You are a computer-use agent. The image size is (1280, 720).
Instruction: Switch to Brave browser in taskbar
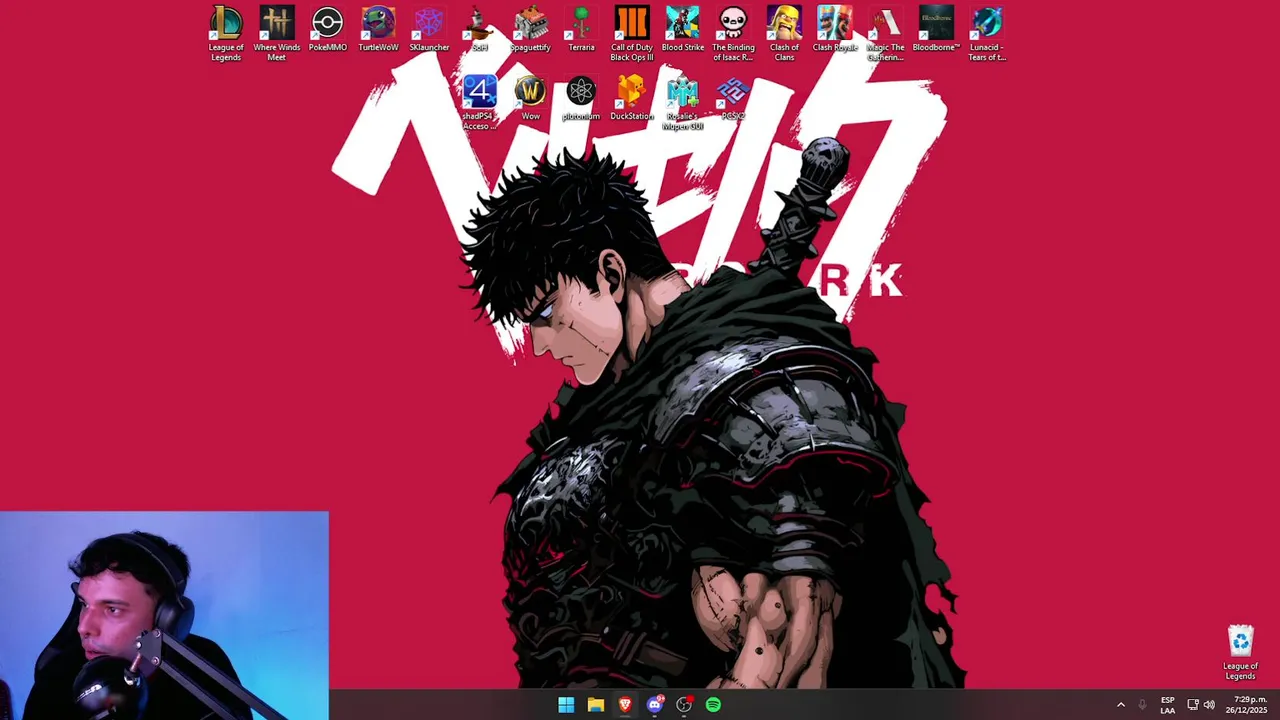pyautogui.click(x=625, y=705)
